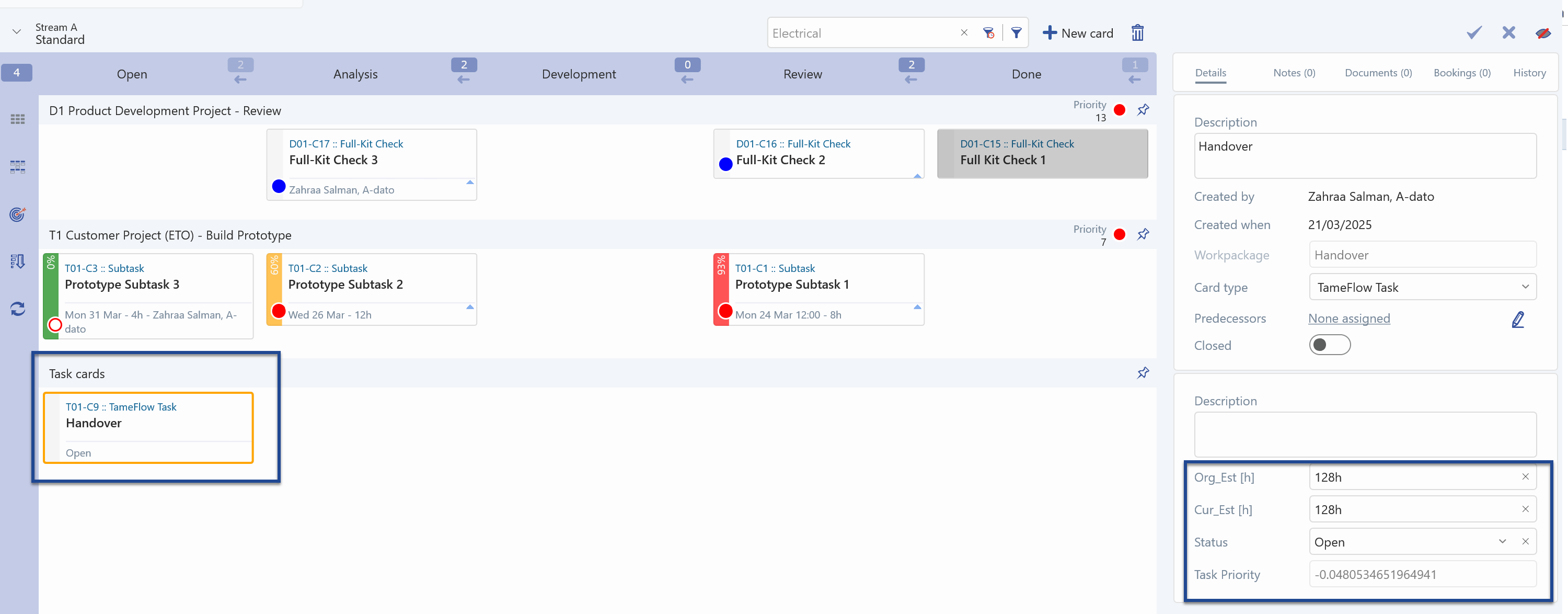Add a New card
1568x614 pixels.
(1077, 33)
